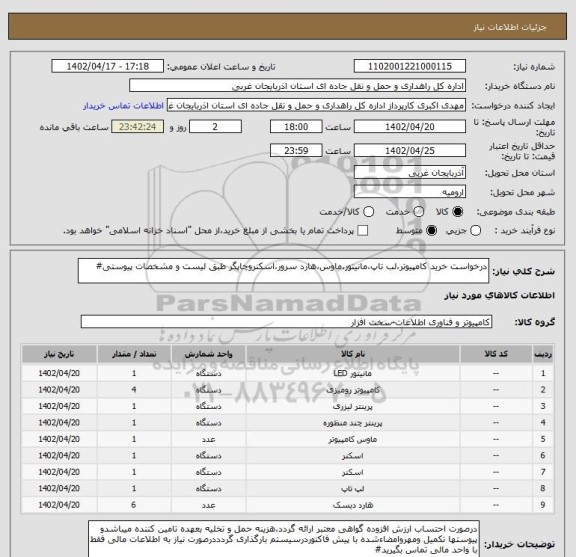Click the دستگاه unit in پرینتر لیزری row
Viewport: 576px width, 557px height.
(208, 406)
